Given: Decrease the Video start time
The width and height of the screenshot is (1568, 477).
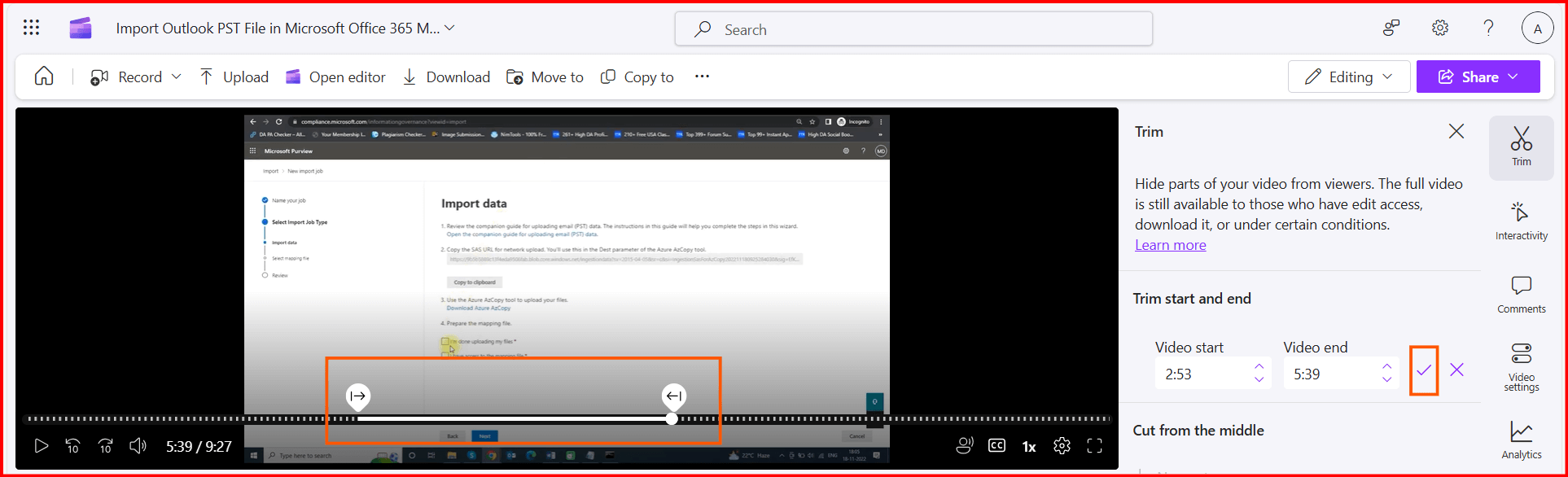Looking at the screenshot, I should [x=1259, y=380].
